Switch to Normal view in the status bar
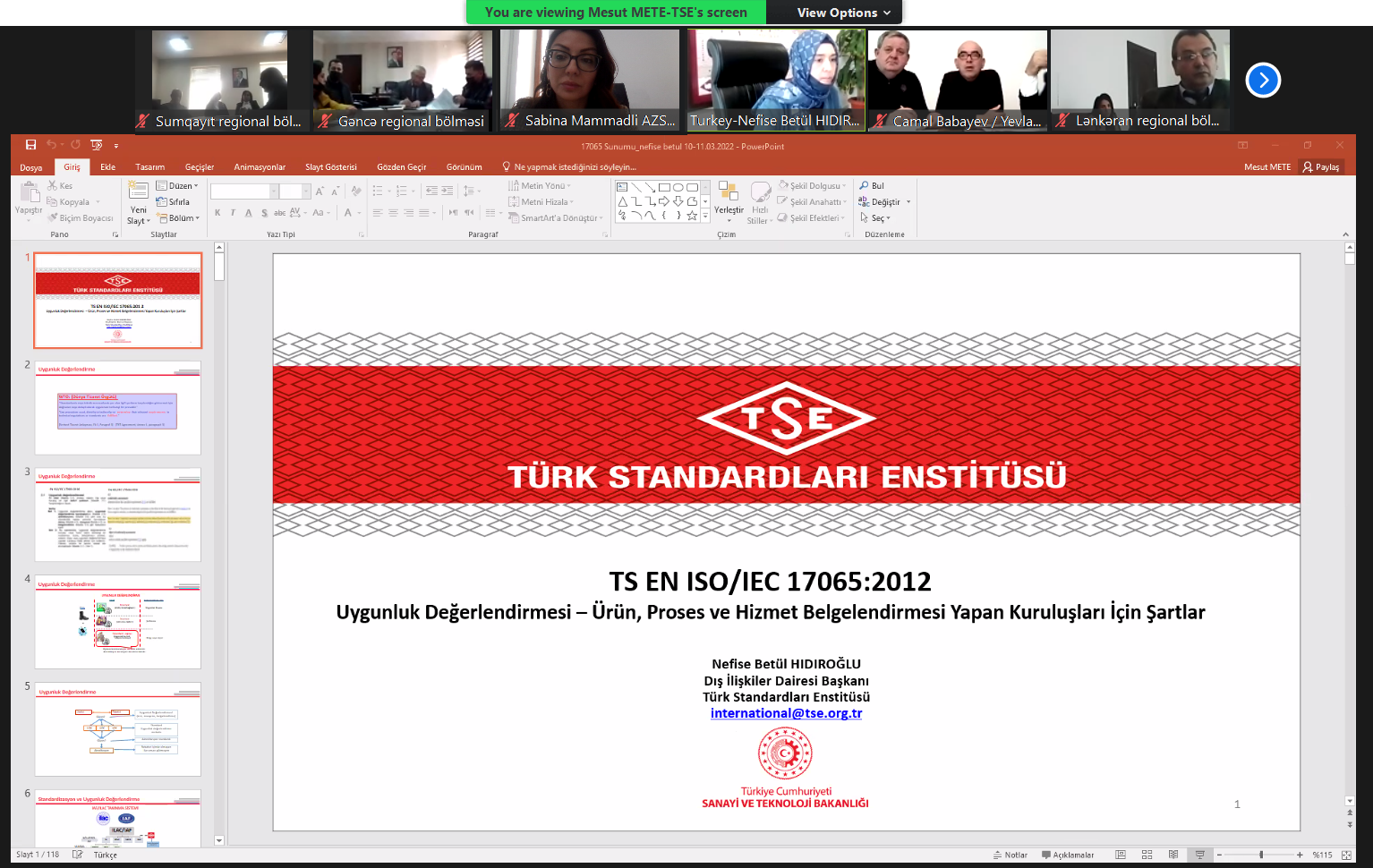The width and height of the screenshot is (1373, 868). point(1120,855)
